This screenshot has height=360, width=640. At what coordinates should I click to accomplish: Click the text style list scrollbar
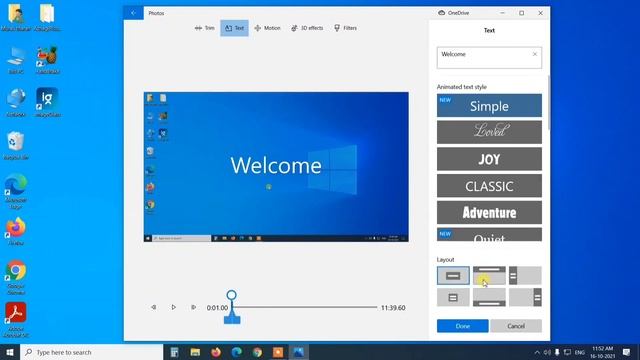(x=549, y=102)
